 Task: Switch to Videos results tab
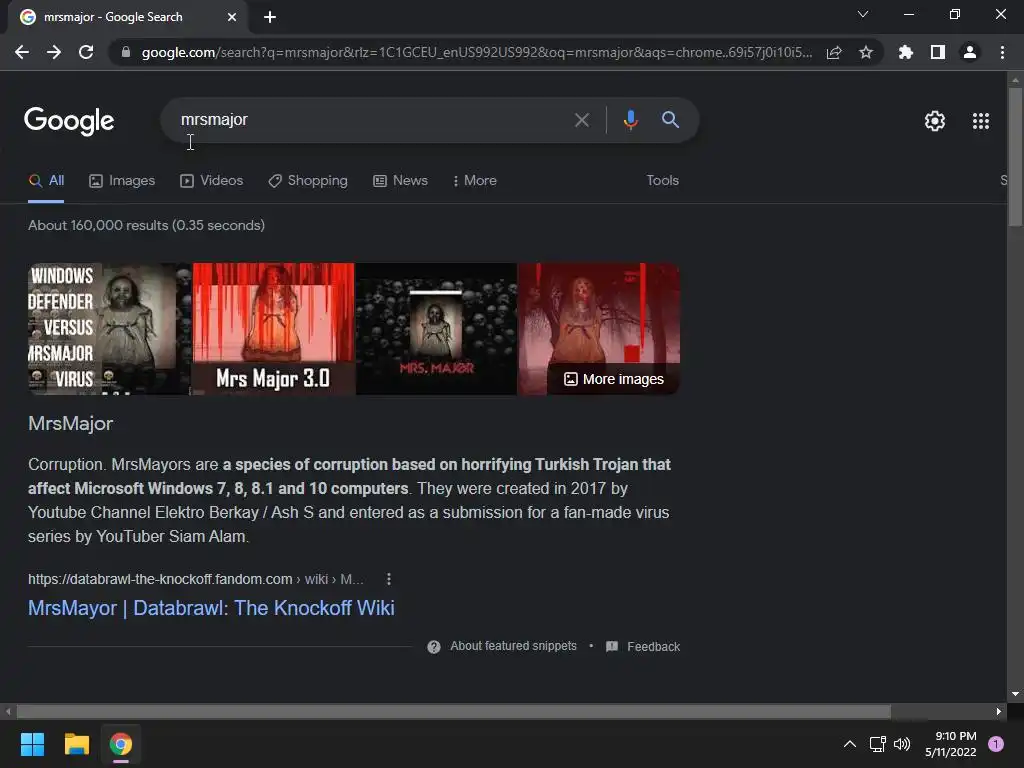(212, 181)
